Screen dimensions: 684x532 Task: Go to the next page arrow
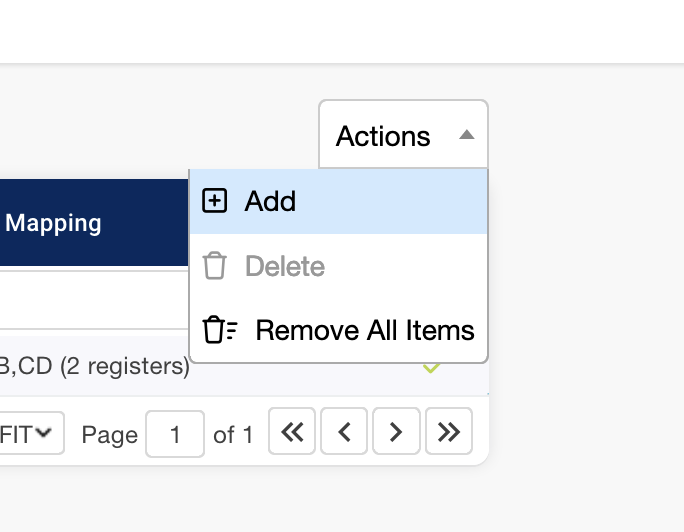[x=396, y=432]
